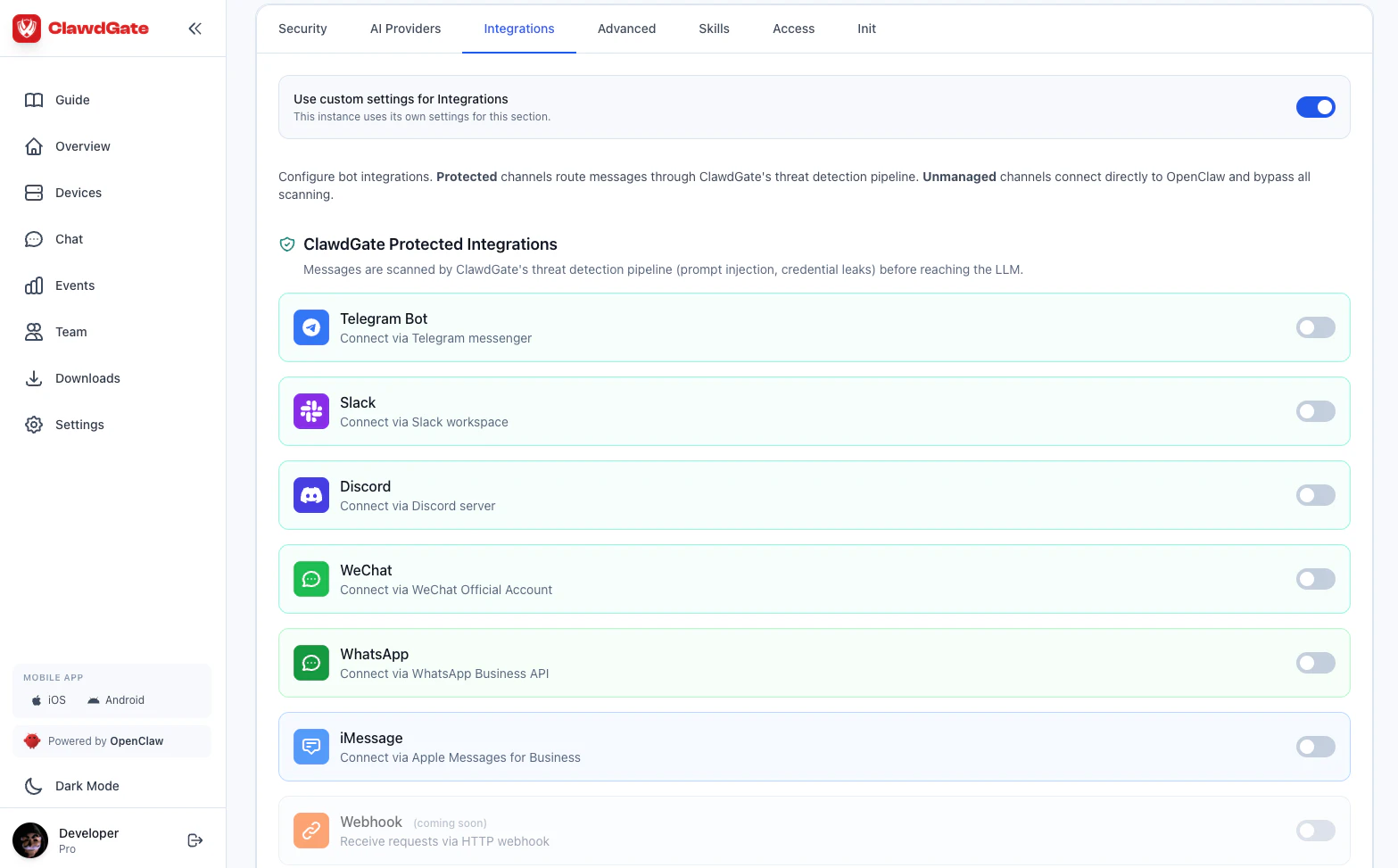Click the shield icon beside Protected Integrations
The image size is (1398, 868).
pos(287,244)
